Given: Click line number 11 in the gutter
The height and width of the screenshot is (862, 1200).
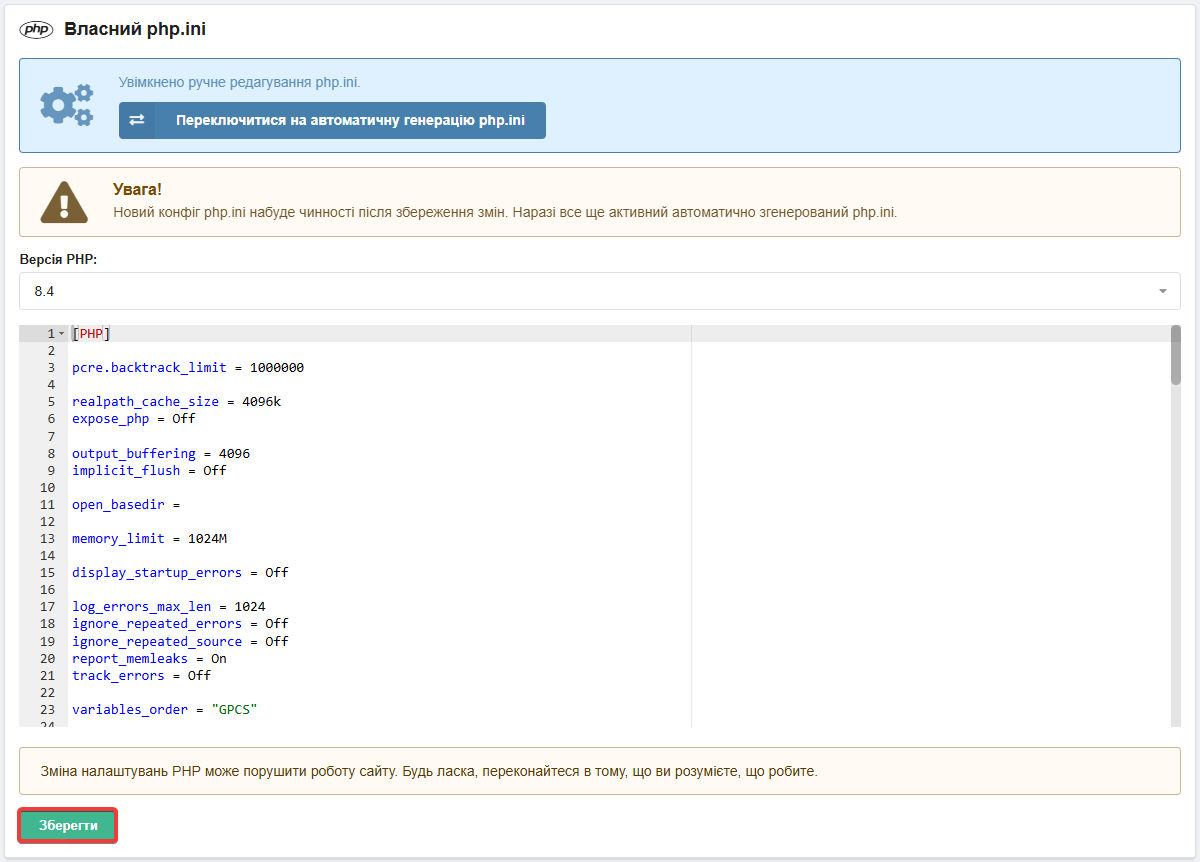Looking at the screenshot, I should tap(47, 505).
